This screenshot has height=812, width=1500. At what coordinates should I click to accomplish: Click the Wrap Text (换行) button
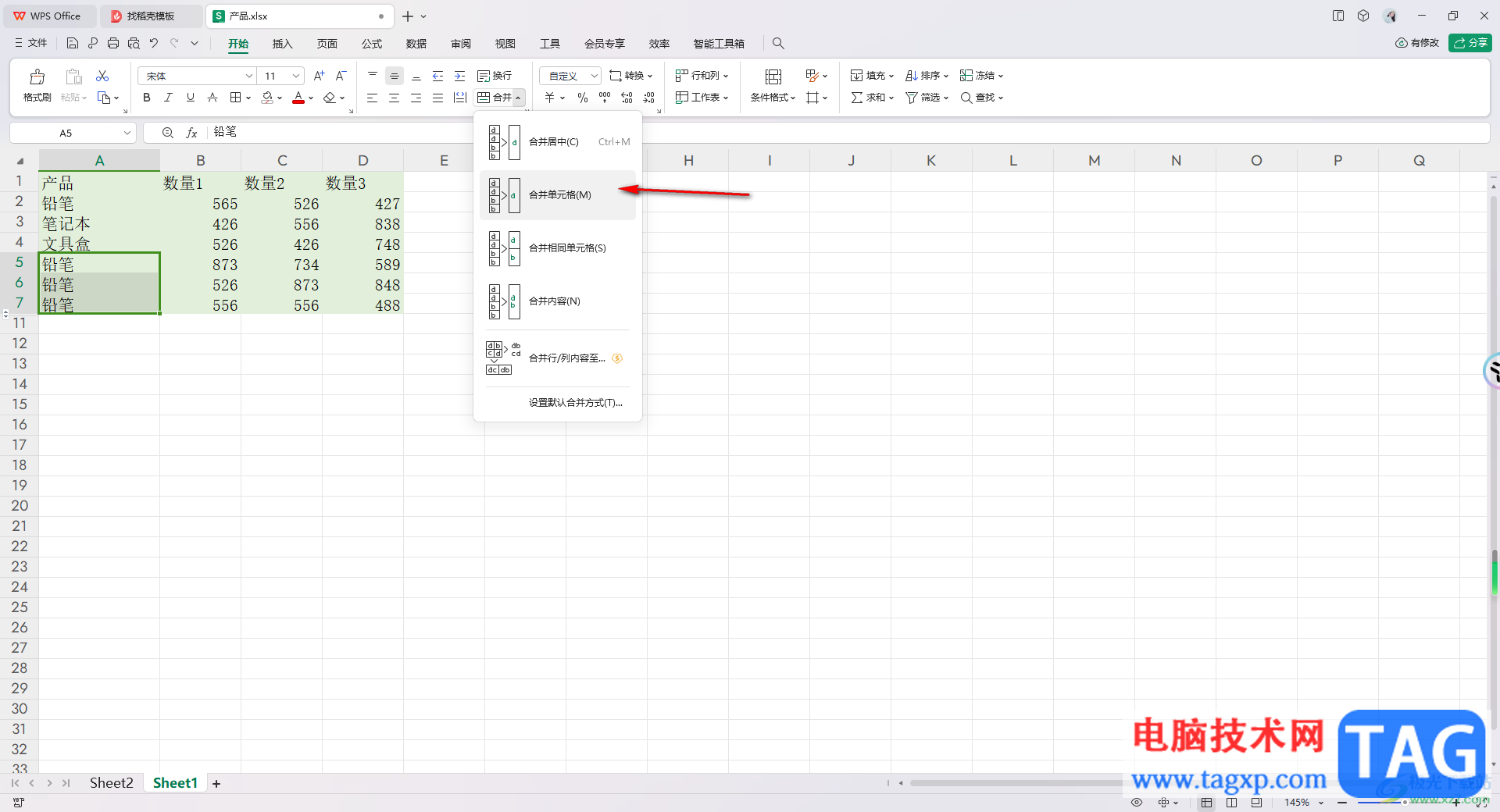[495, 76]
